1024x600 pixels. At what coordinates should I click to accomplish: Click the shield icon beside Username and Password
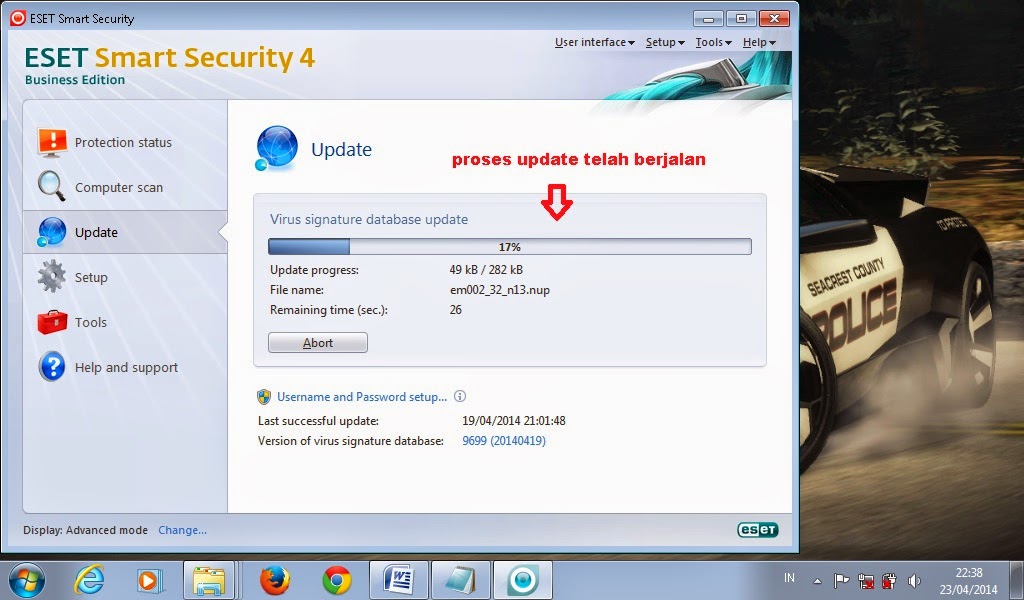pos(264,396)
